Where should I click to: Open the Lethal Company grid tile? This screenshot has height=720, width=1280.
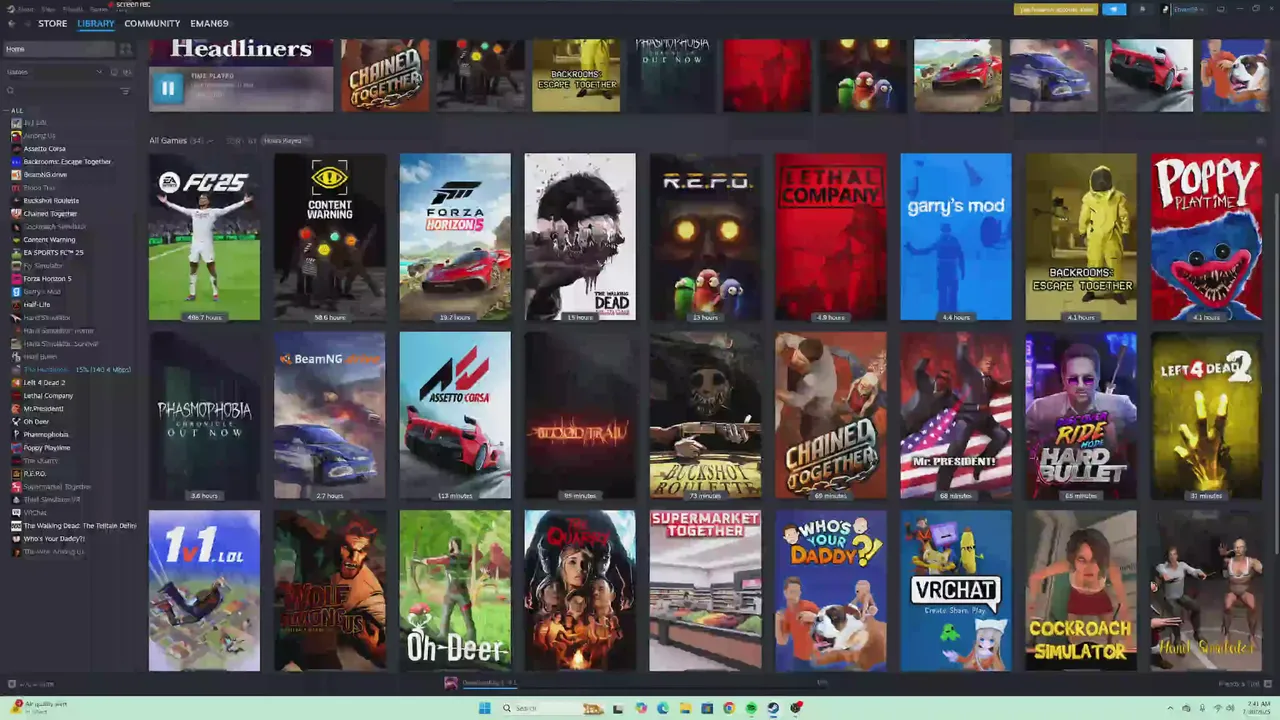[830, 237]
